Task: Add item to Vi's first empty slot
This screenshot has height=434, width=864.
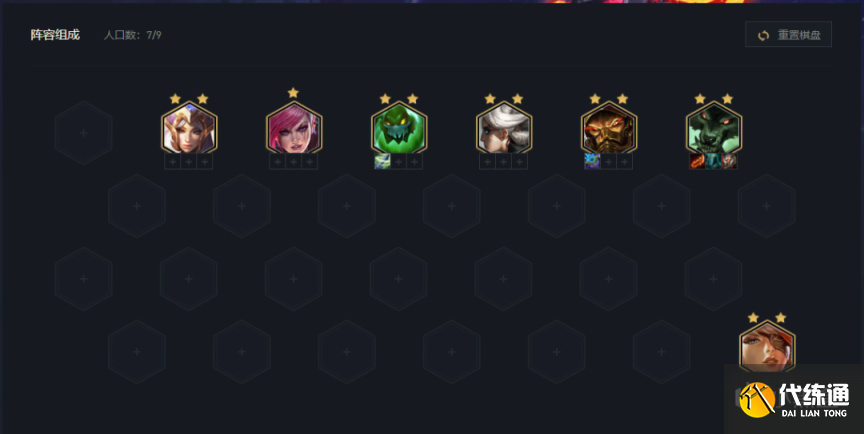Action: click(x=278, y=161)
